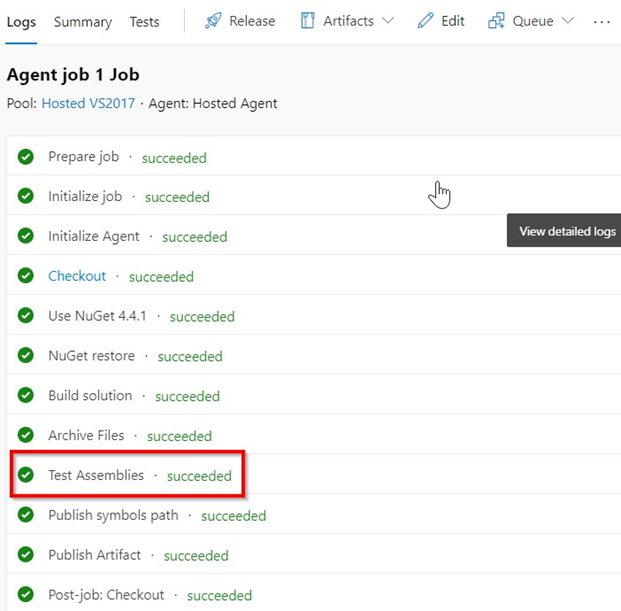This screenshot has height=611, width=621.
Task: Open the Publish Artifact step log
Action: click(95, 555)
